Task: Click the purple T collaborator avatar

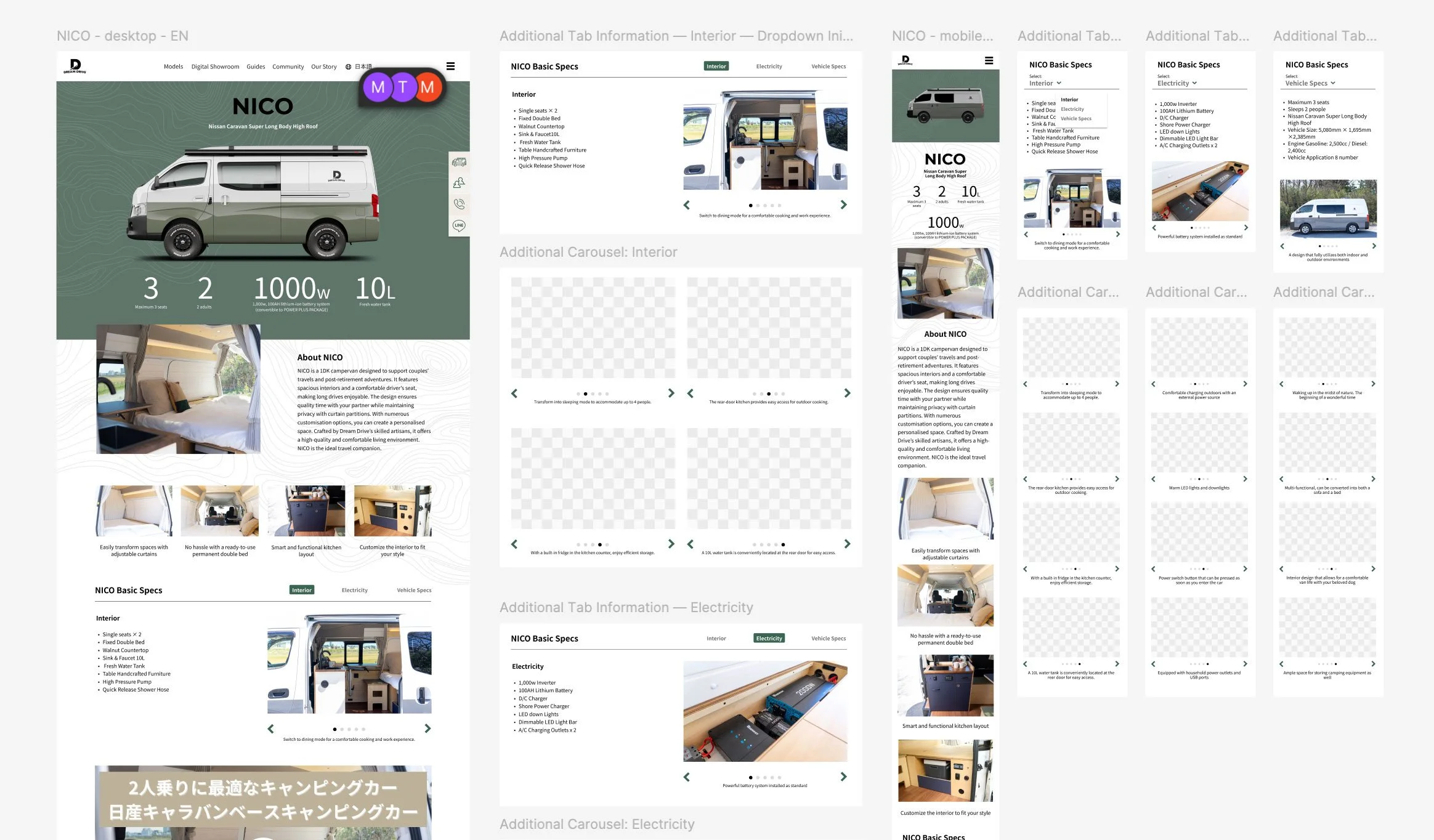Action: (403, 87)
